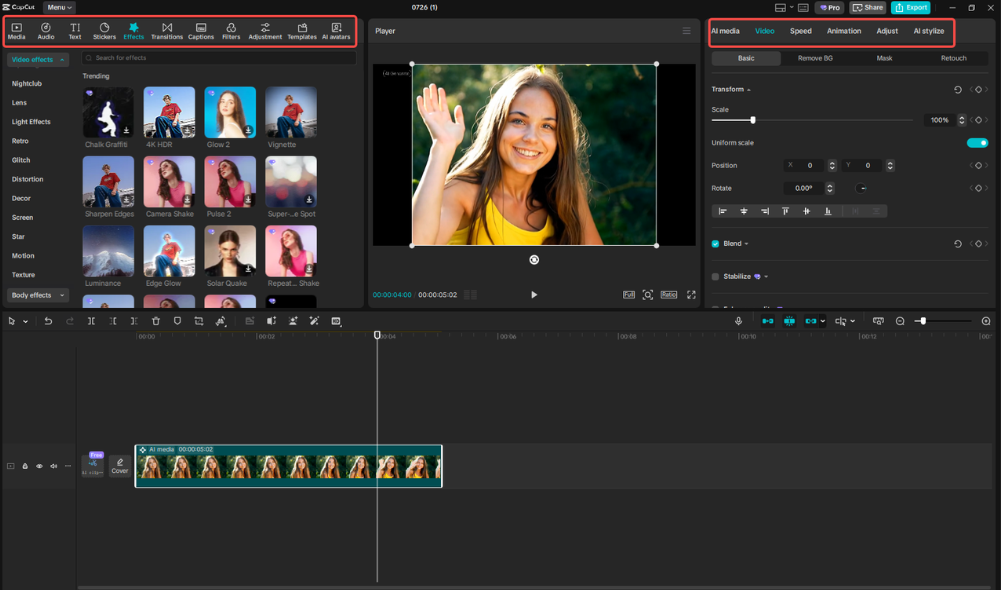
Task: Click the microphone record icon above the timeline
Action: pyautogui.click(x=736, y=321)
